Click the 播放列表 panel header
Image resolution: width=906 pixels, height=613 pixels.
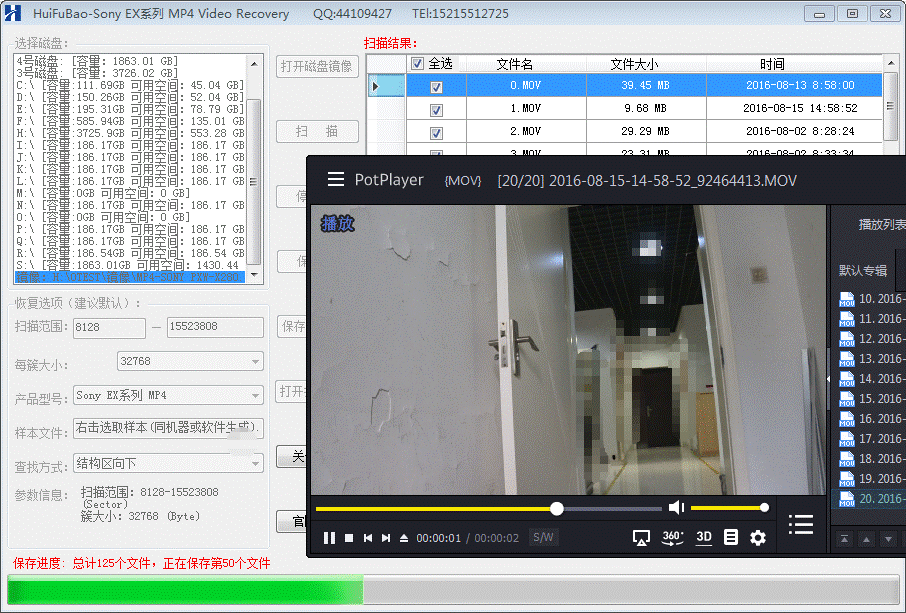click(x=881, y=224)
